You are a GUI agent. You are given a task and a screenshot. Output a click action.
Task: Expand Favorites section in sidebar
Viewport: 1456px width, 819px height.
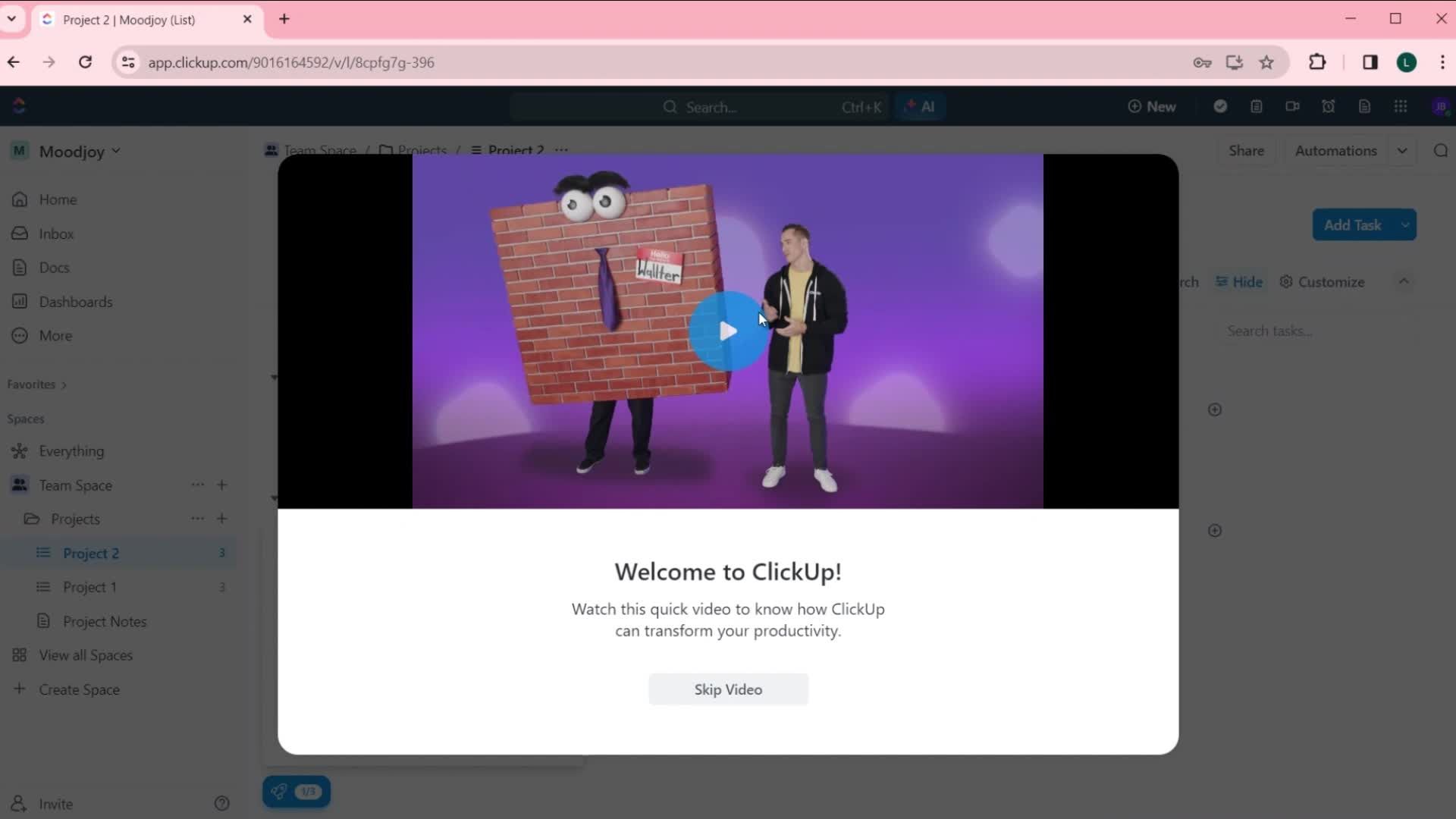pos(63,384)
